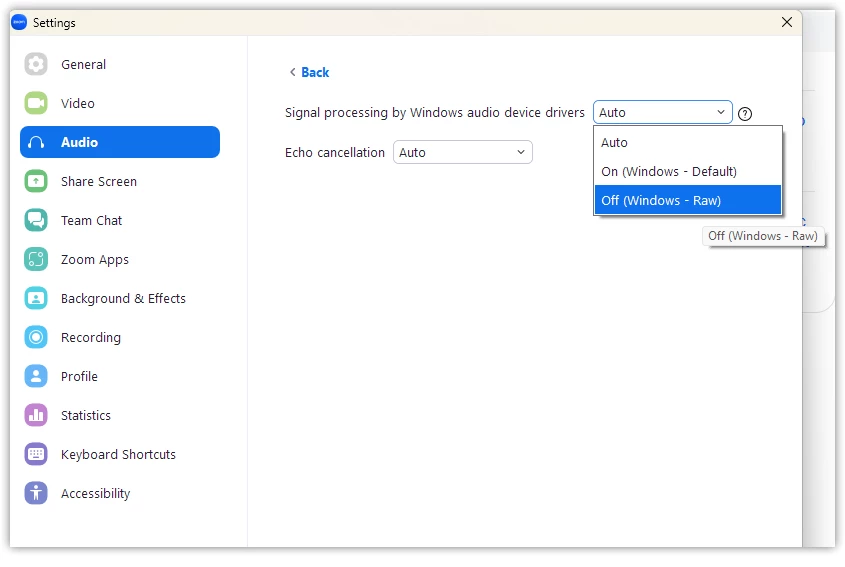This screenshot has height=567, width=845.
Task: Go to Team Chat settings
Action: click(x=120, y=220)
